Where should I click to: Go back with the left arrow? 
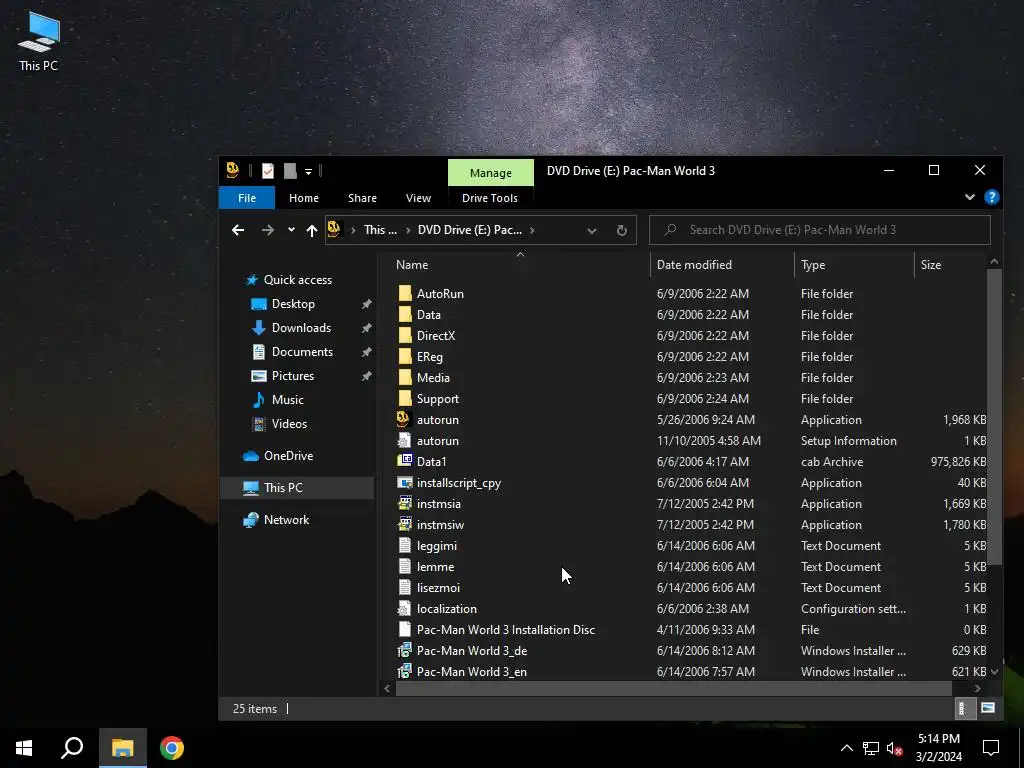pyautogui.click(x=238, y=230)
